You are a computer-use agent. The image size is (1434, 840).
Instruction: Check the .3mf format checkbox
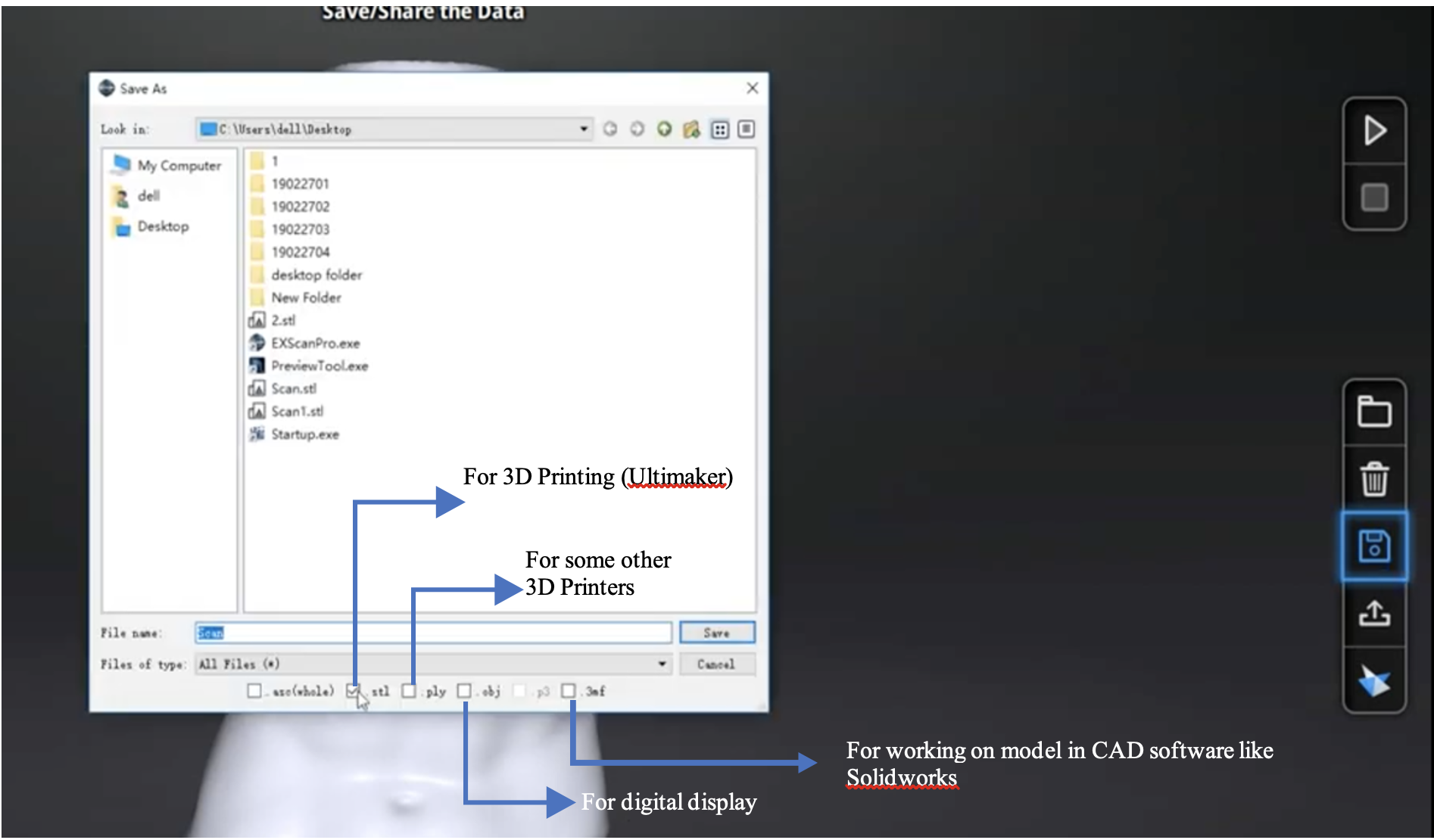pyautogui.click(x=569, y=691)
